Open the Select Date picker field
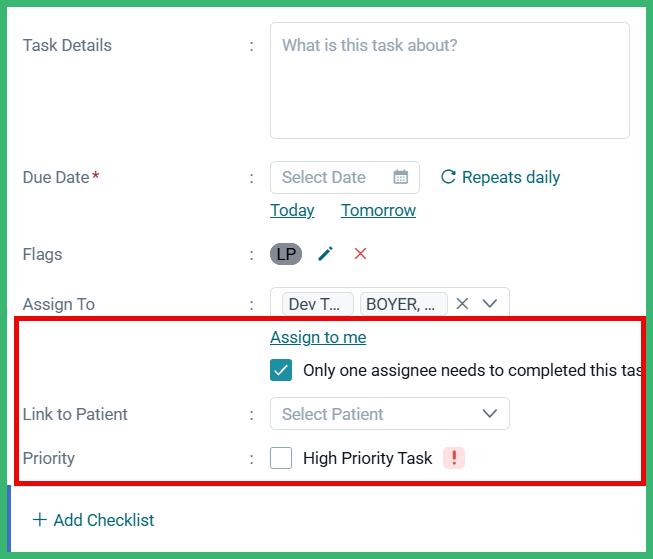Image resolution: width=653 pixels, height=559 pixels. 345,177
